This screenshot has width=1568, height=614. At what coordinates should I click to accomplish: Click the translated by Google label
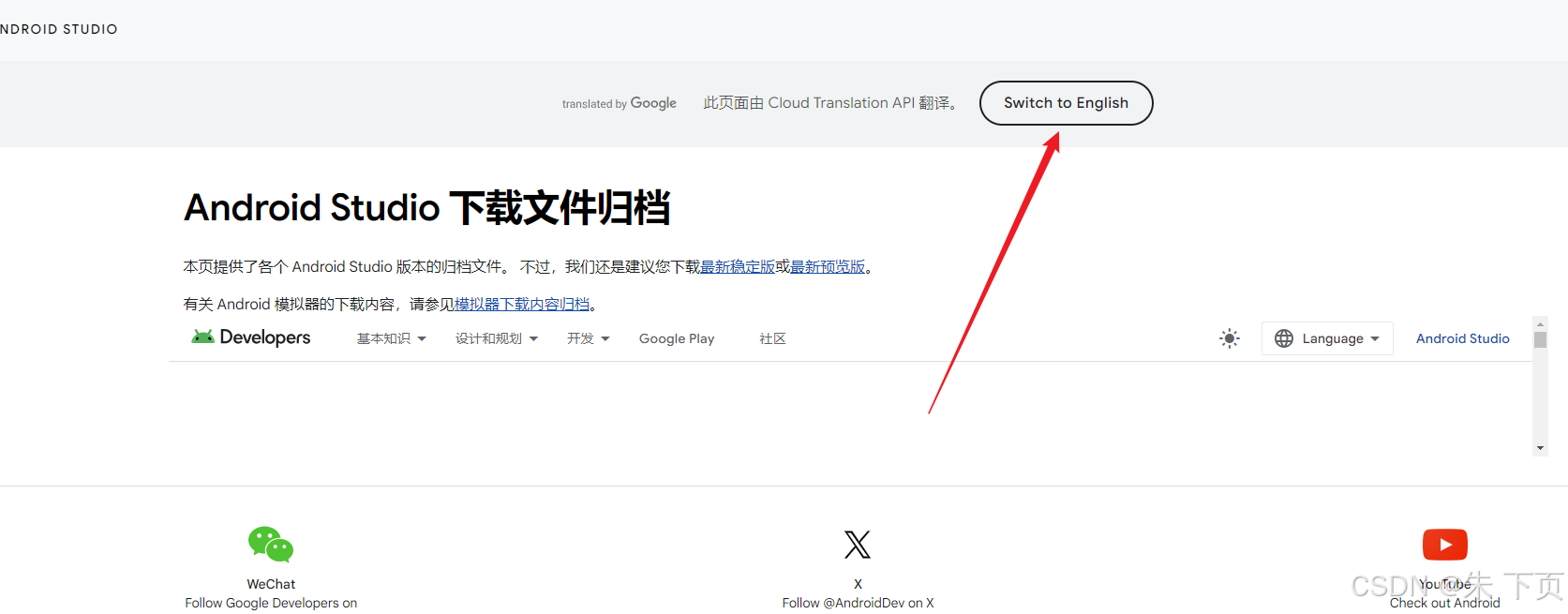[620, 103]
